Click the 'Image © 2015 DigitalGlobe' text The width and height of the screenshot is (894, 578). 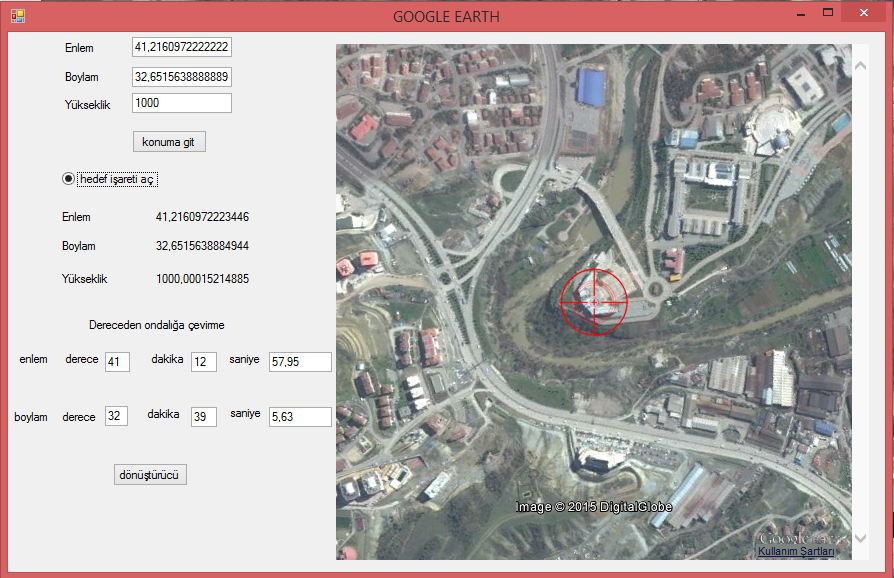tap(594, 507)
